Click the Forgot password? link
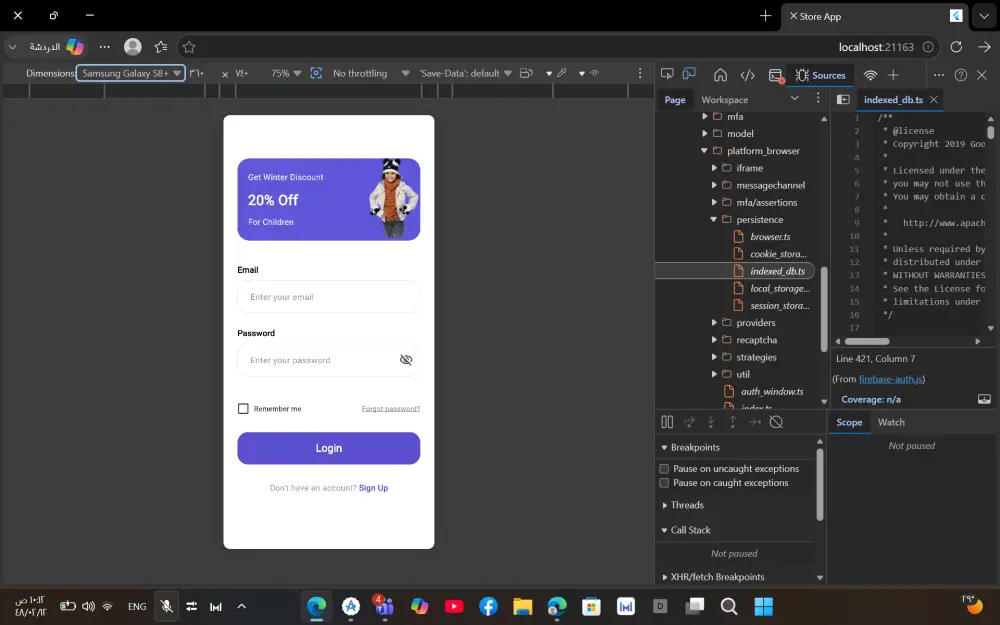1000x625 pixels. pos(390,409)
